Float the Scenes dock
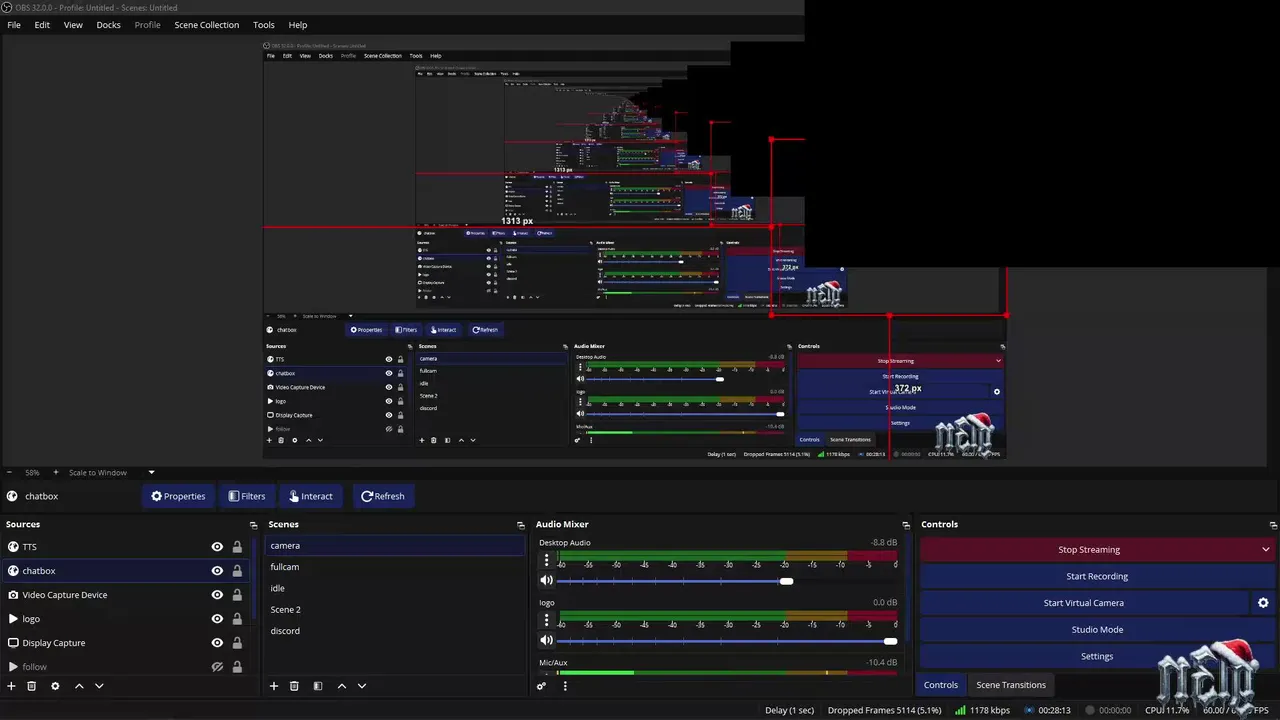Viewport: 1280px width, 720px height. point(521,525)
